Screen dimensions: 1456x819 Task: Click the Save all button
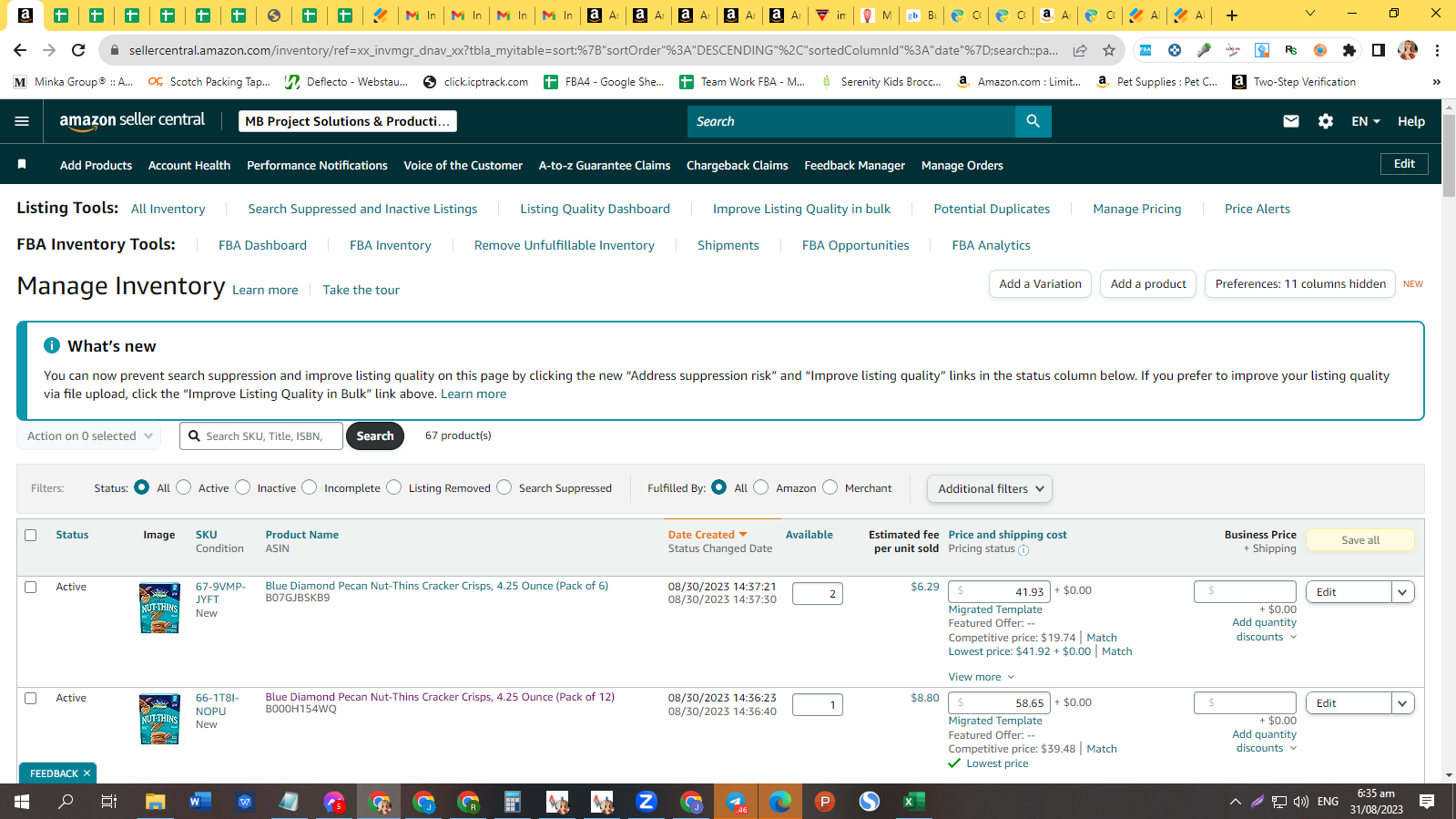click(1360, 540)
